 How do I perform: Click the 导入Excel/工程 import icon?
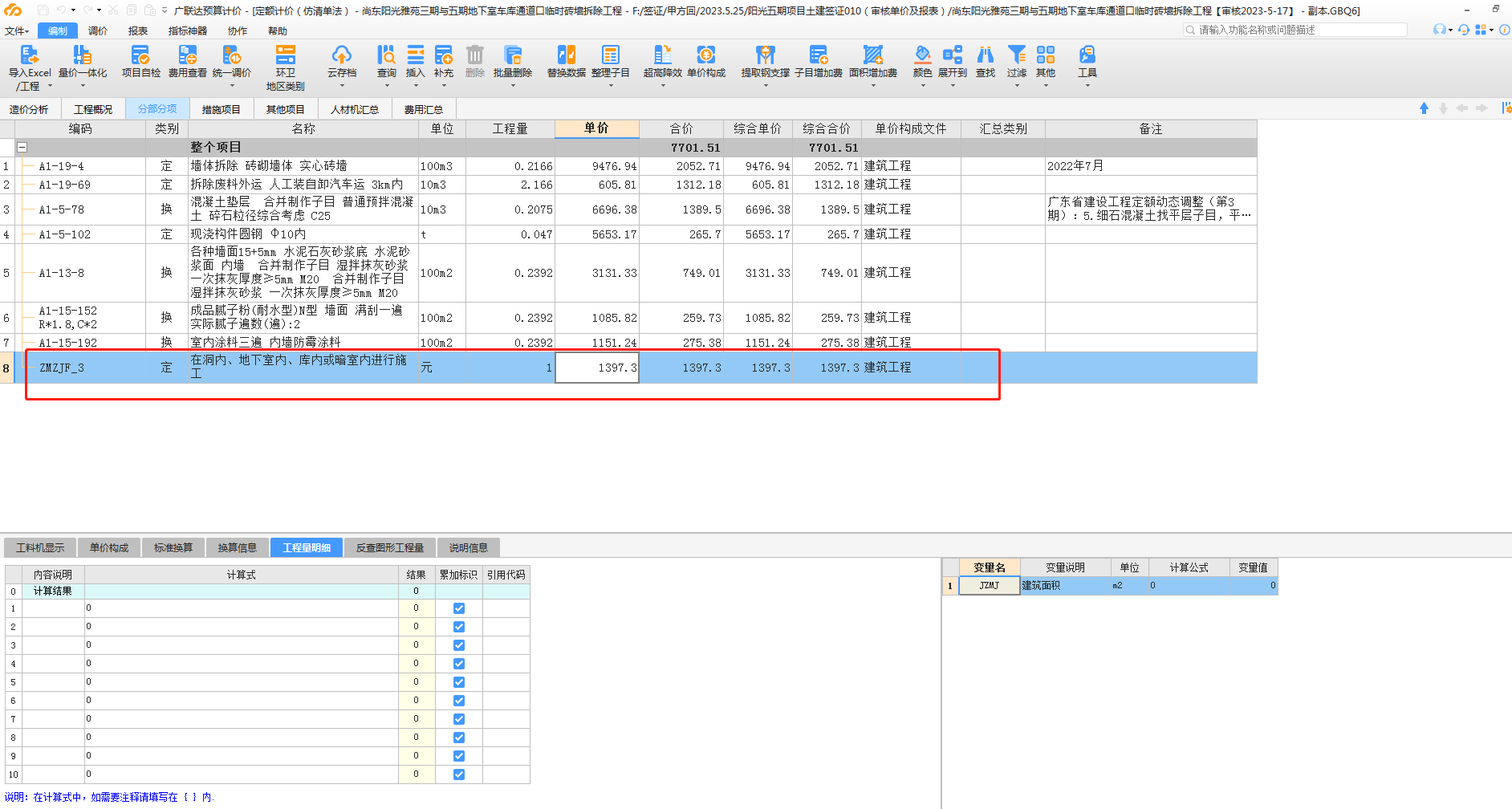point(30,55)
